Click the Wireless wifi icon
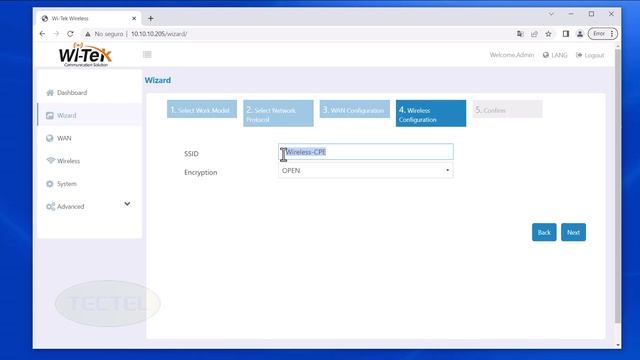The height and width of the screenshot is (360, 640). [x=50, y=160]
